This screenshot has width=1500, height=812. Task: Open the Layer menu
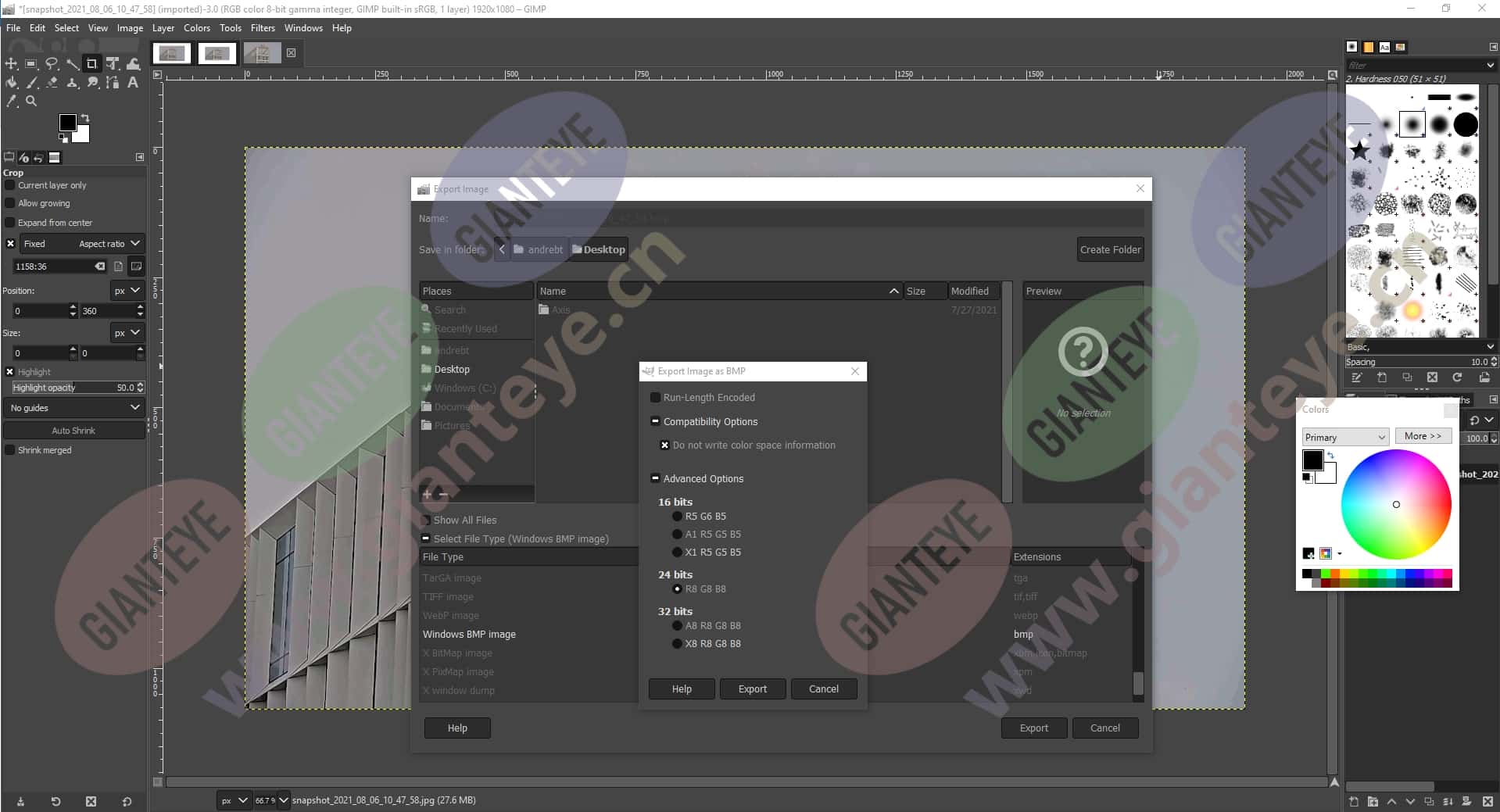[x=163, y=28]
